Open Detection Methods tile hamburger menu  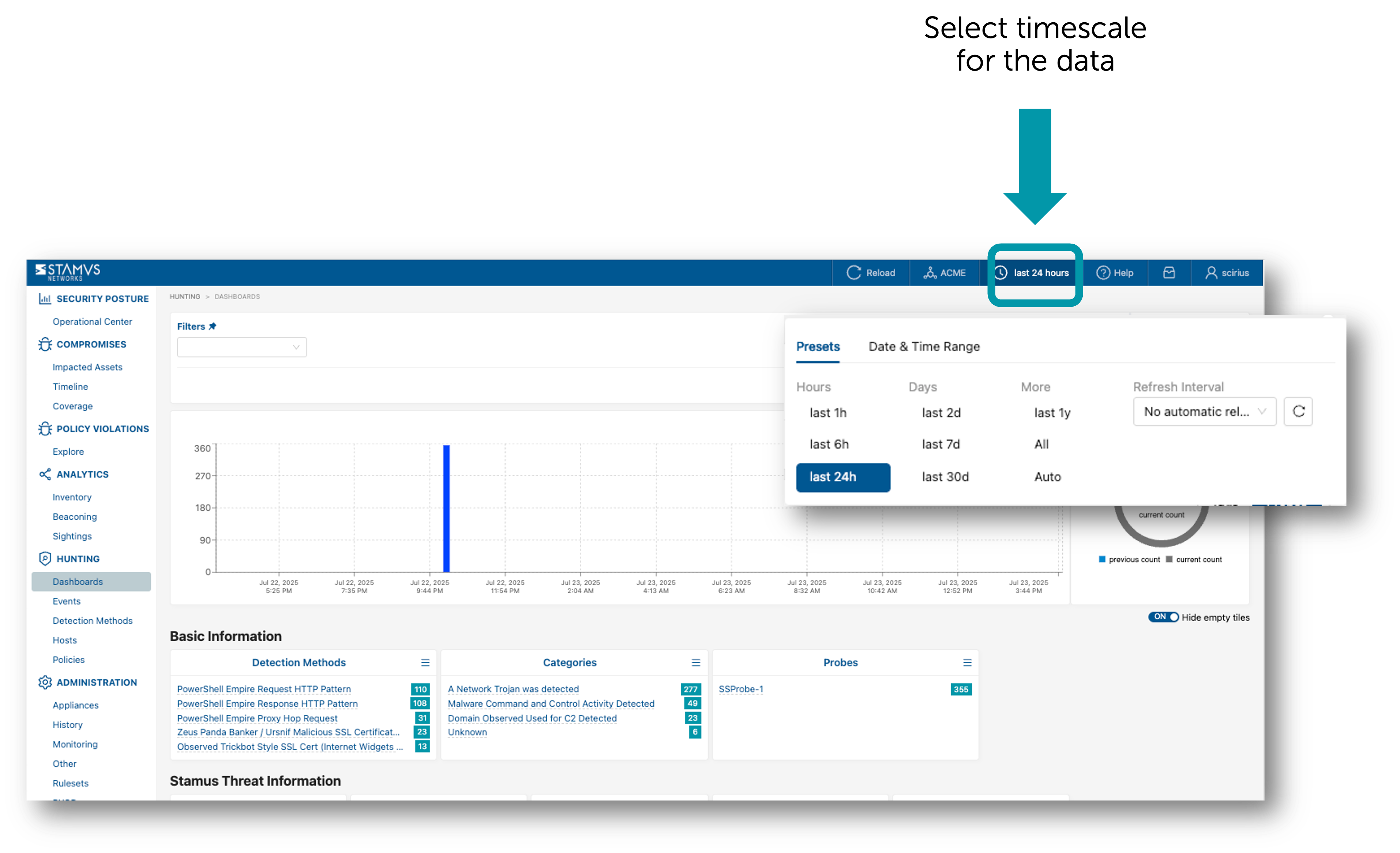pos(425,663)
